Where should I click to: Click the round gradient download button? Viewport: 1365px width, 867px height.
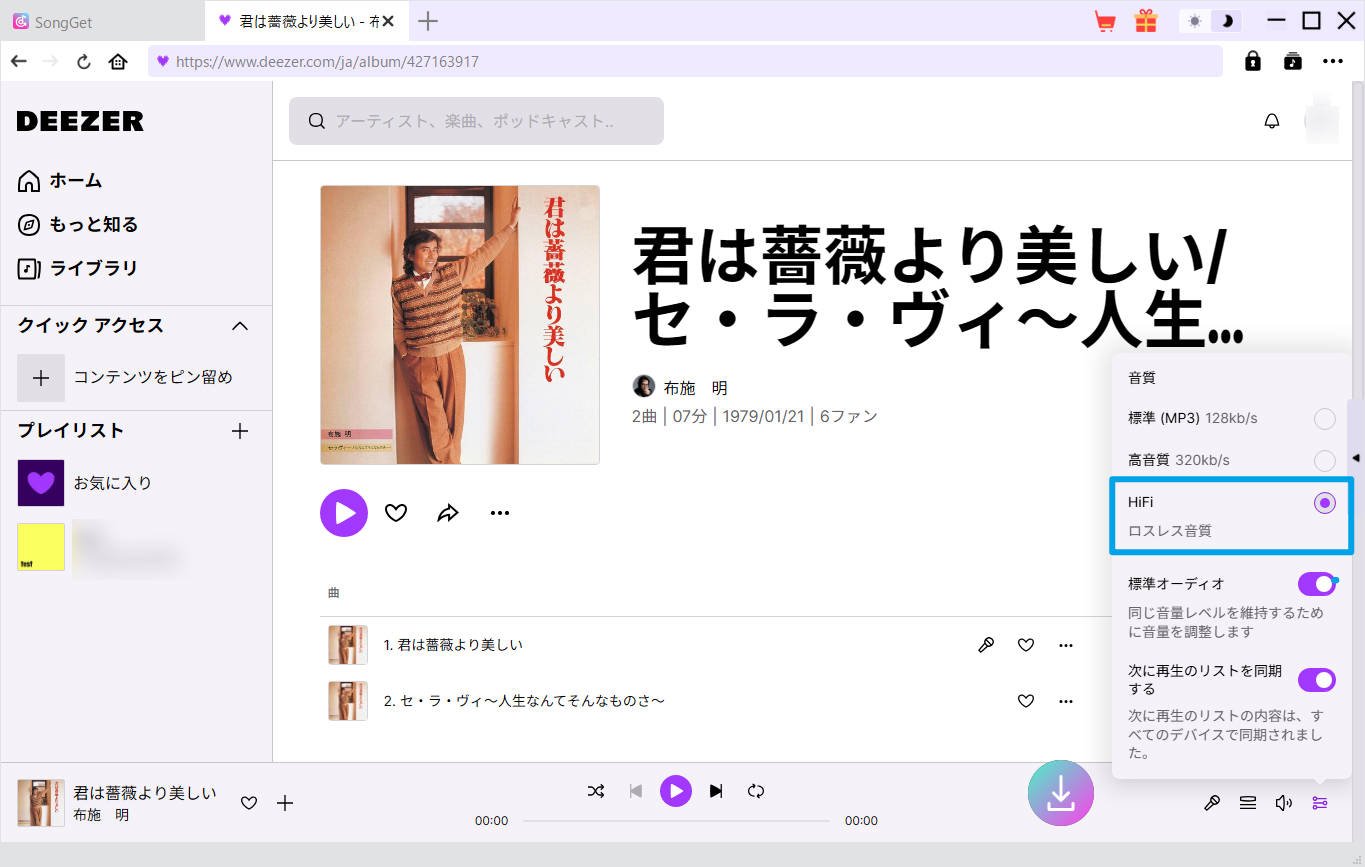1061,793
